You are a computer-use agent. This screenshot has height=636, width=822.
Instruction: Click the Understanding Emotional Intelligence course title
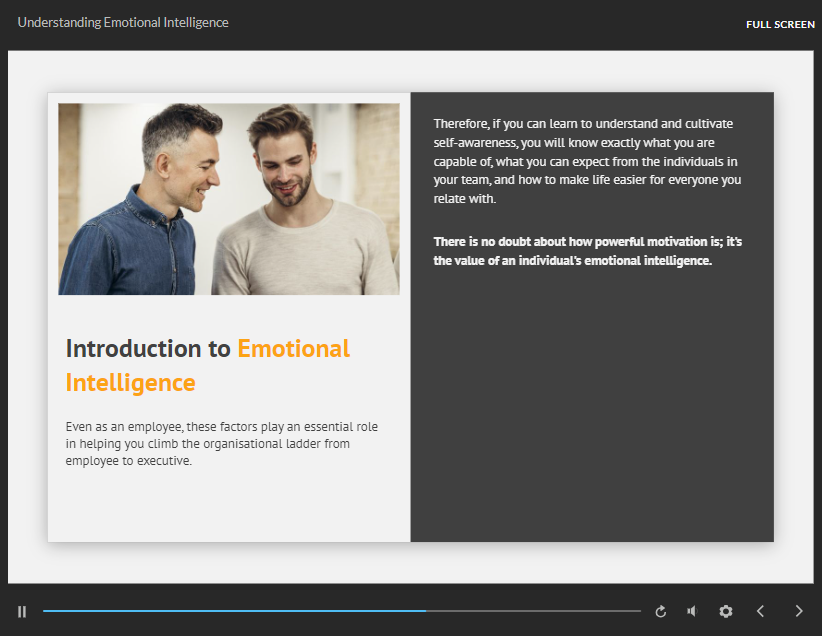(x=123, y=23)
